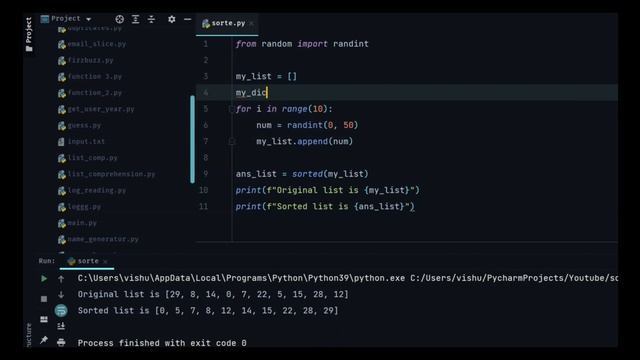640x360 pixels.
Task: Click 'Process finished with exit code 0' text
Action: coord(162,343)
